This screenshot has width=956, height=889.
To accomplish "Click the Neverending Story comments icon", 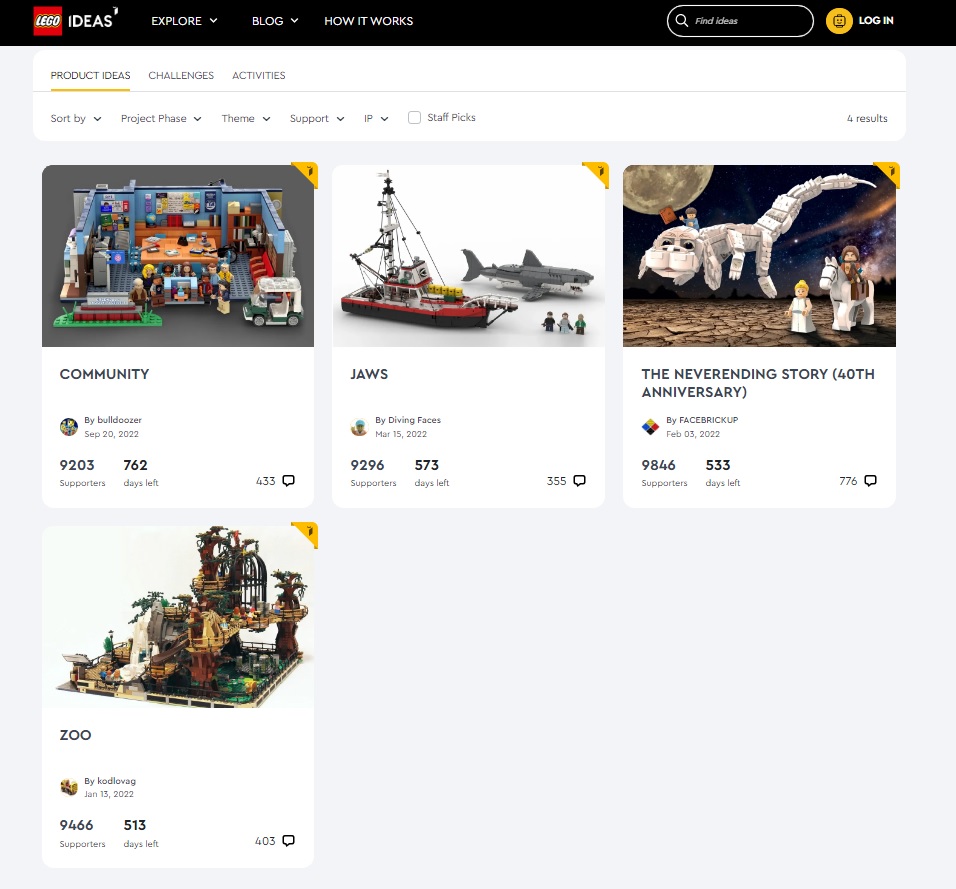I will click(870, 480).
